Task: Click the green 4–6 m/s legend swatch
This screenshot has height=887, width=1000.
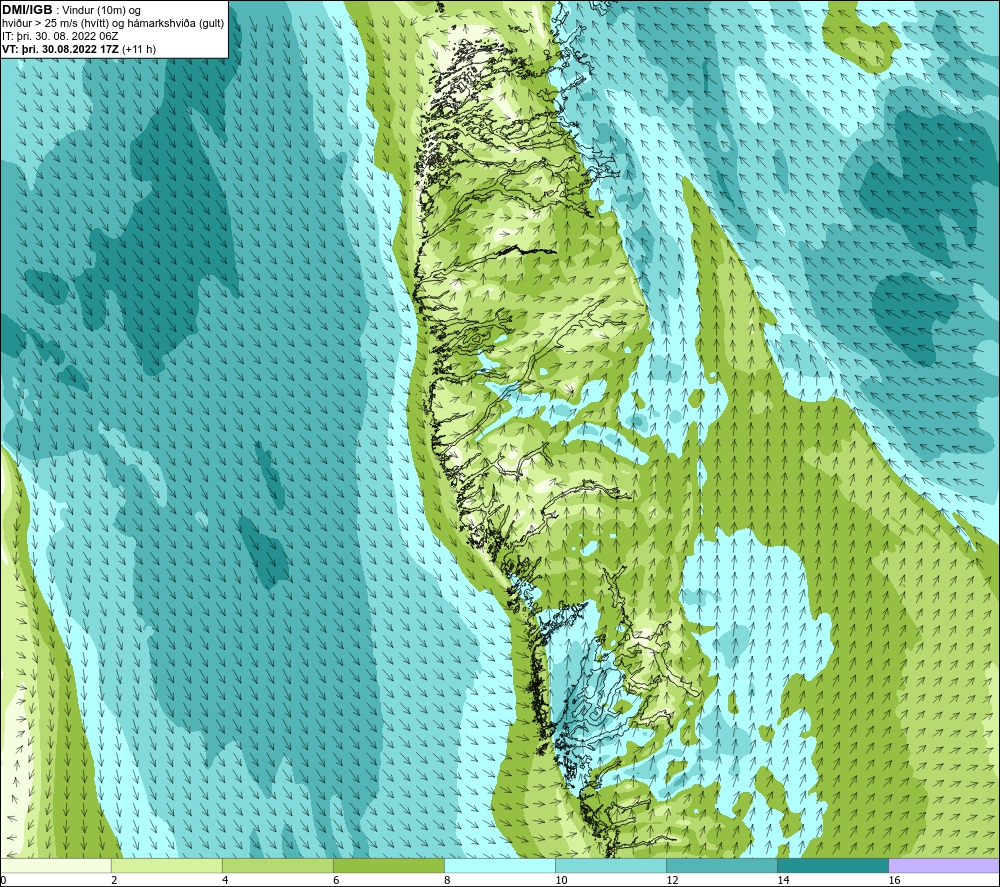Action: [x=277, y=866]
